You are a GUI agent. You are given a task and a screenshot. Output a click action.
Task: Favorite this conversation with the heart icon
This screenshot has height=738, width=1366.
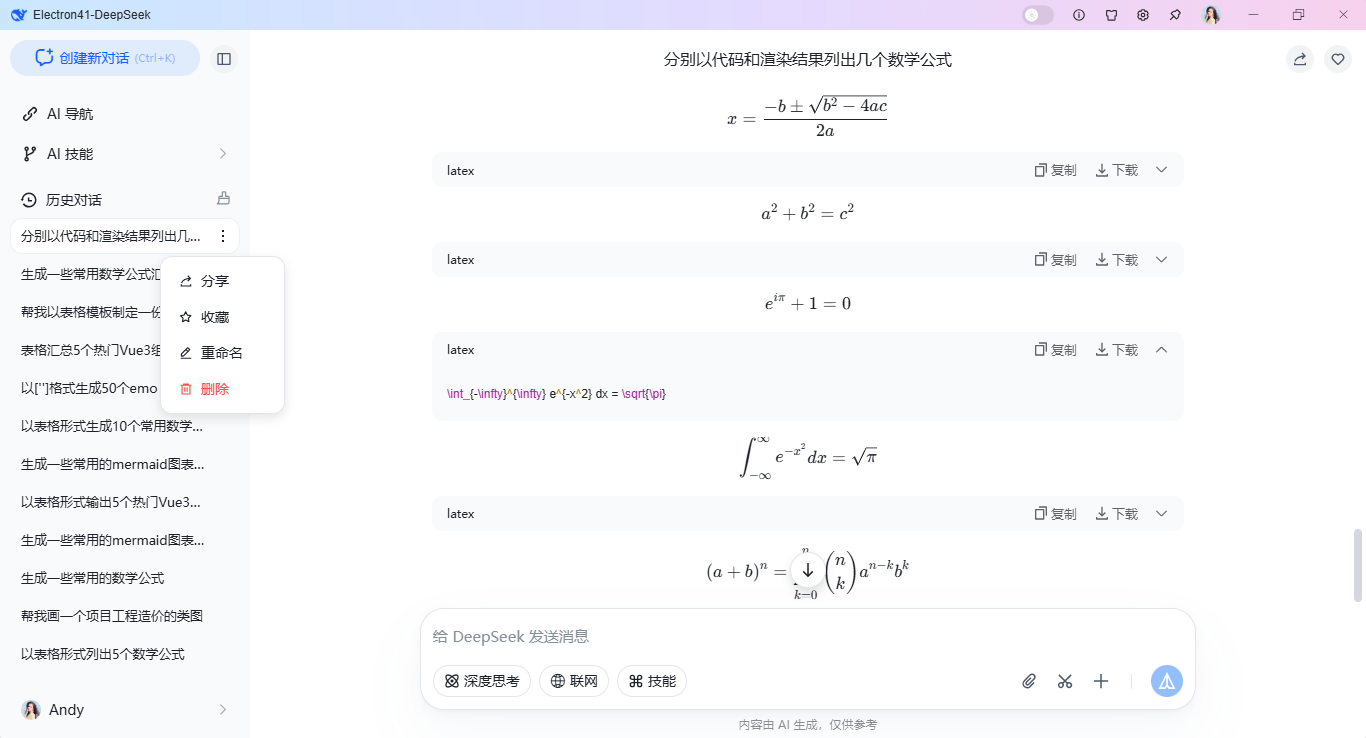click(1338, 59)
